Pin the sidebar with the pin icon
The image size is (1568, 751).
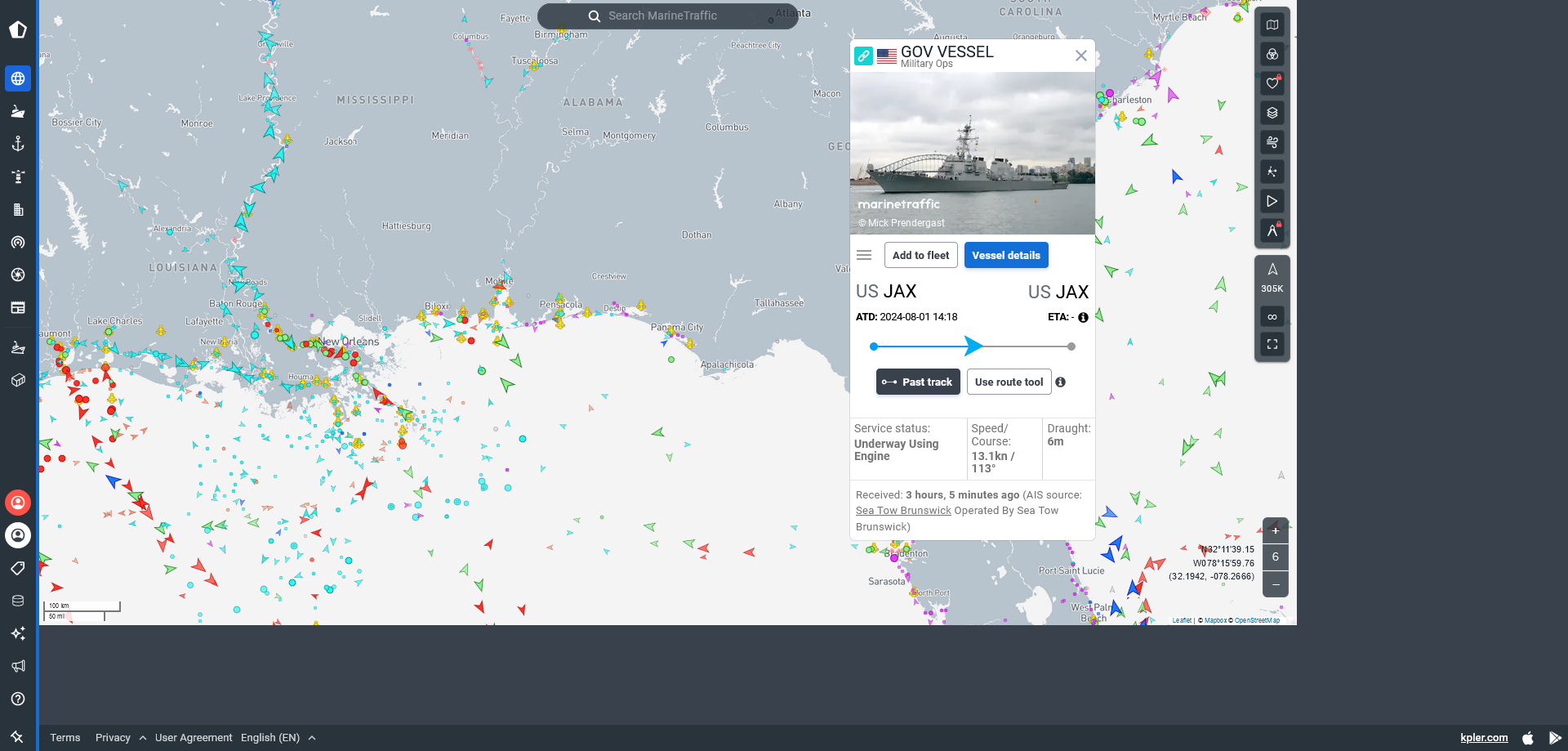click(x=17, y=737)
